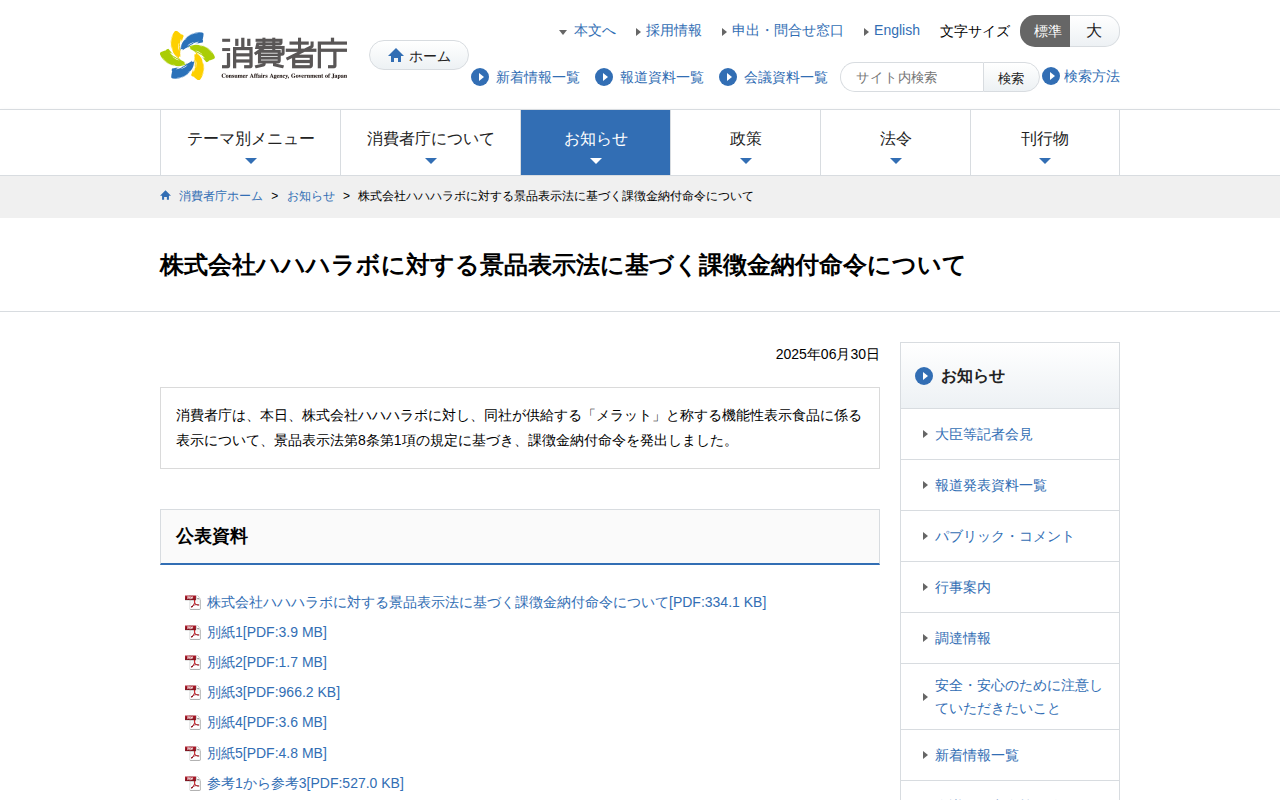Open 報道資料一覧 header link
Viewport: 1280px width, 800px height.
coord(662,77)
